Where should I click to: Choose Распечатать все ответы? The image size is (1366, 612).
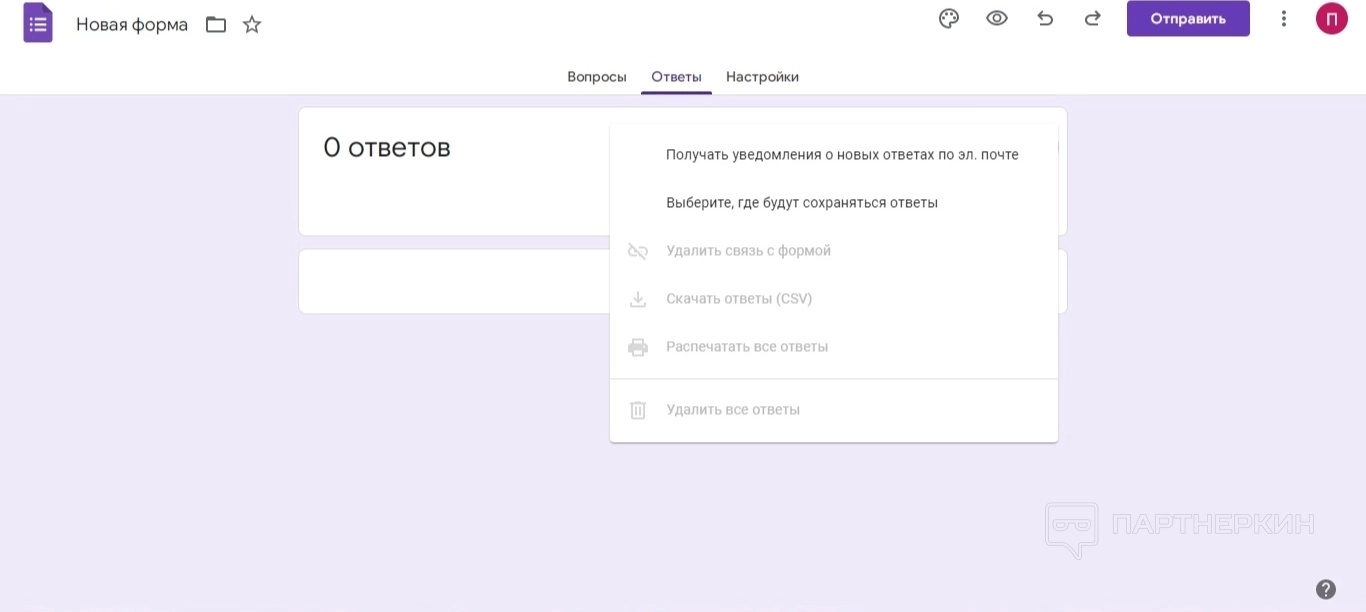[x=747, y=347]
